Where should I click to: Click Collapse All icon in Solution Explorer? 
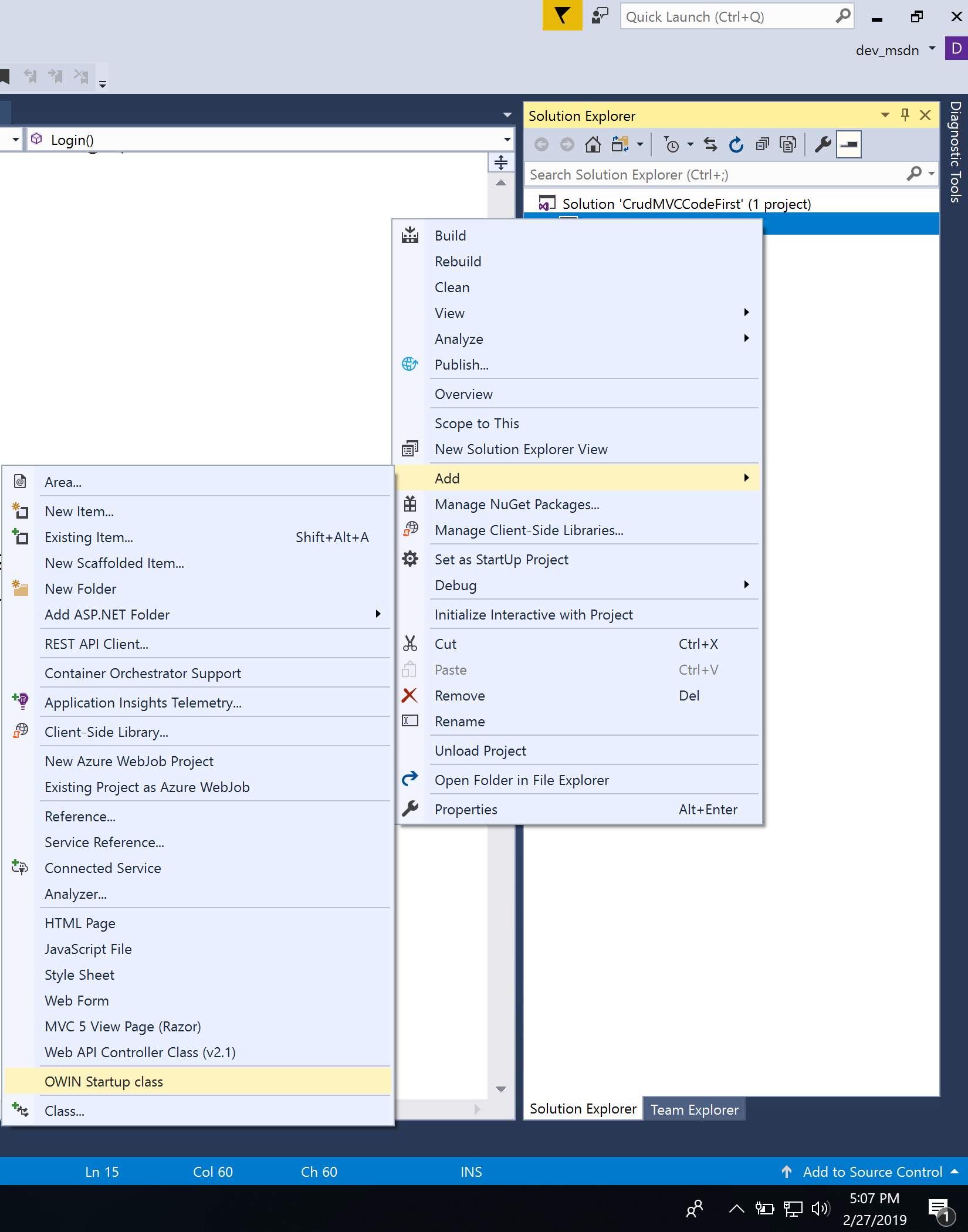pos(762,144)
